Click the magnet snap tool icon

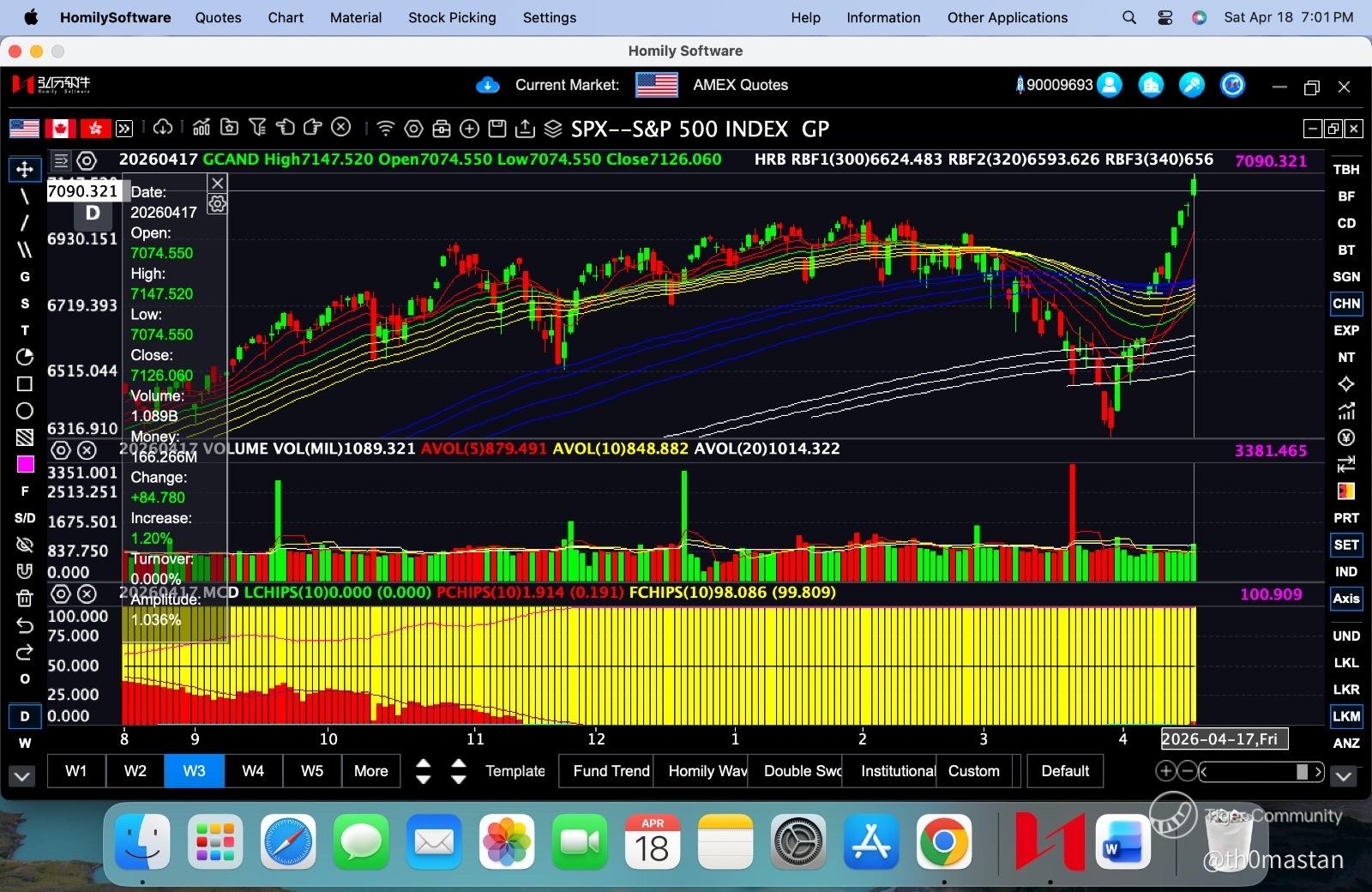click(x=25, y=571)
